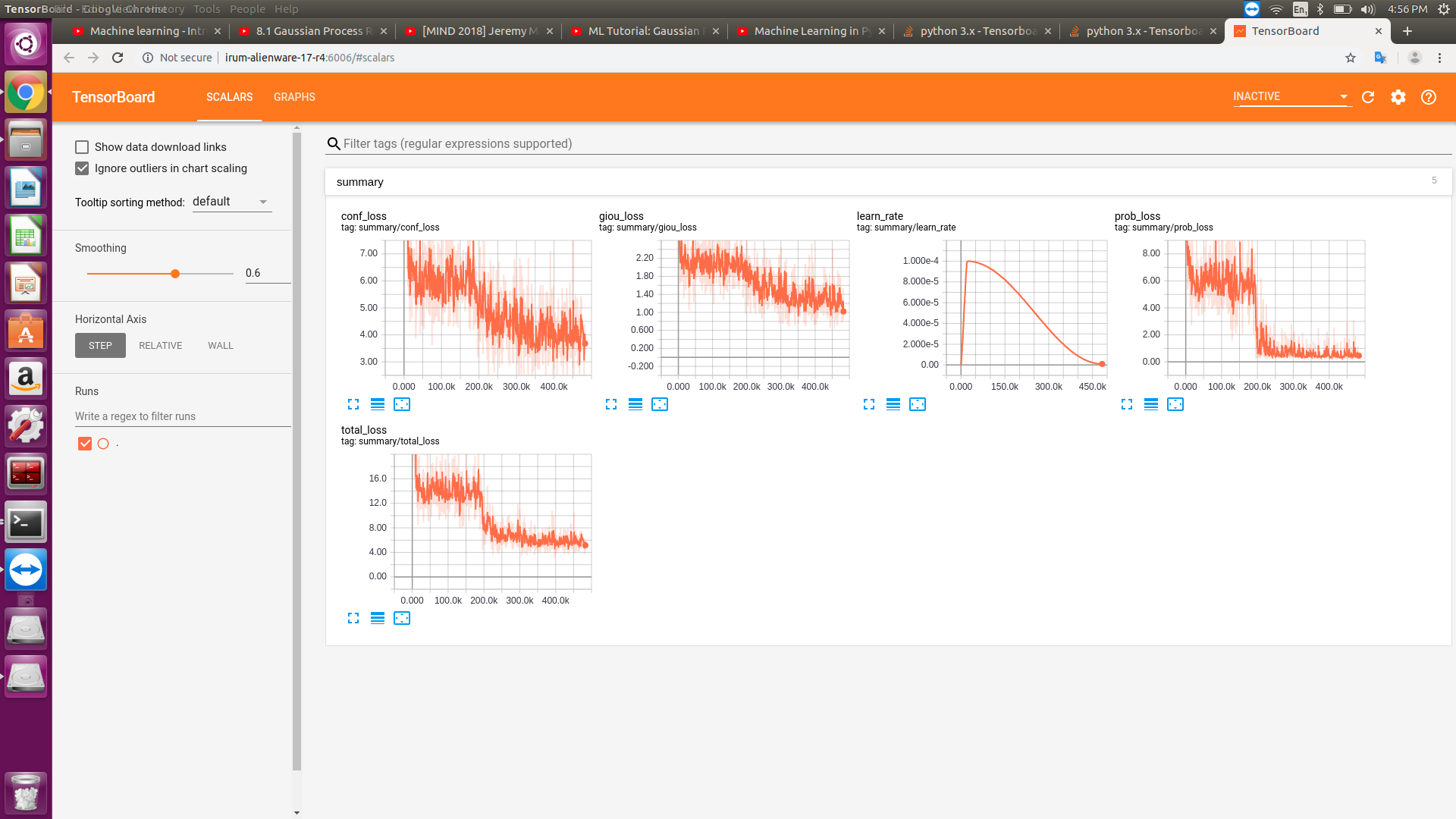Screen dimensions: 1456x819
Task: Fit domain to data on total_loss chart
Action: pyautogui.click(x=402, y=618)
